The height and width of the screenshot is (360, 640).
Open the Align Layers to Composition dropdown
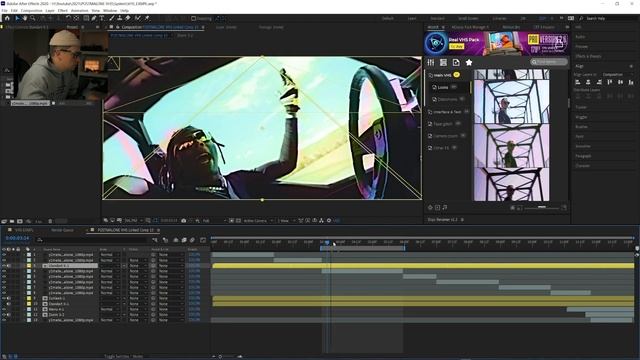[x=617, y=75]
